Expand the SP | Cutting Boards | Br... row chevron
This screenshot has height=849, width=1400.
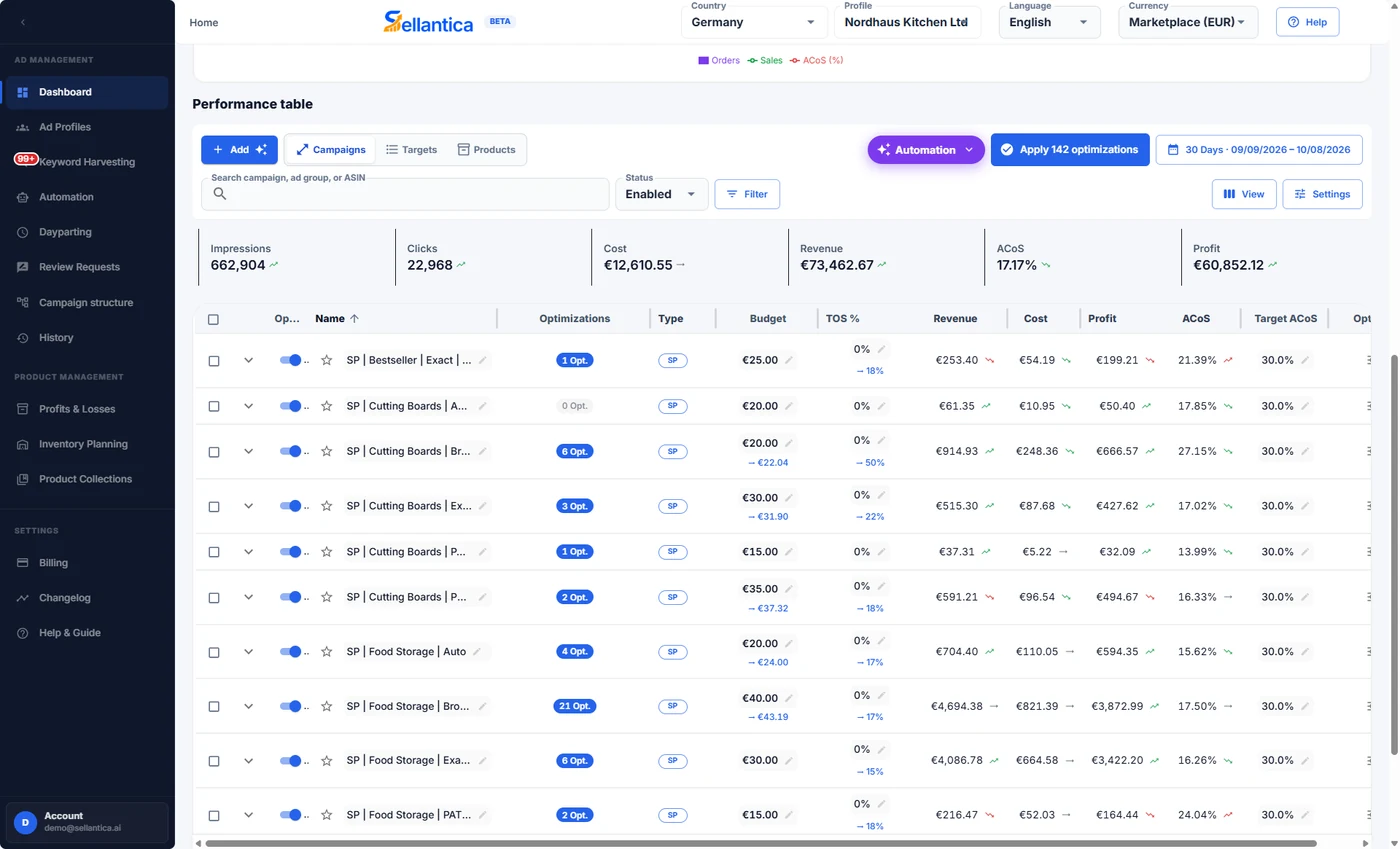(x=249, y=452)
